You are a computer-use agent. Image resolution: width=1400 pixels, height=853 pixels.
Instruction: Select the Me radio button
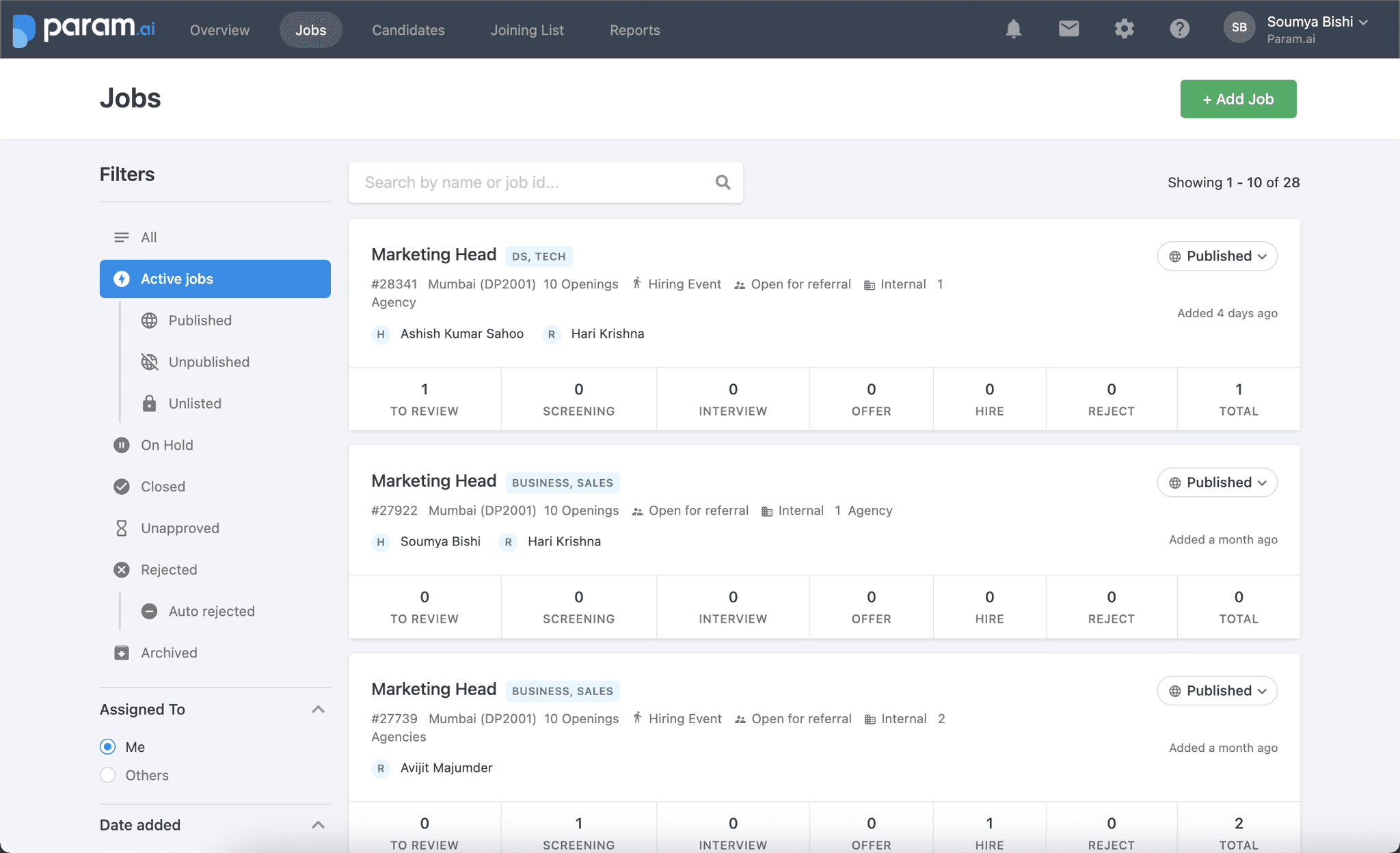107,746
